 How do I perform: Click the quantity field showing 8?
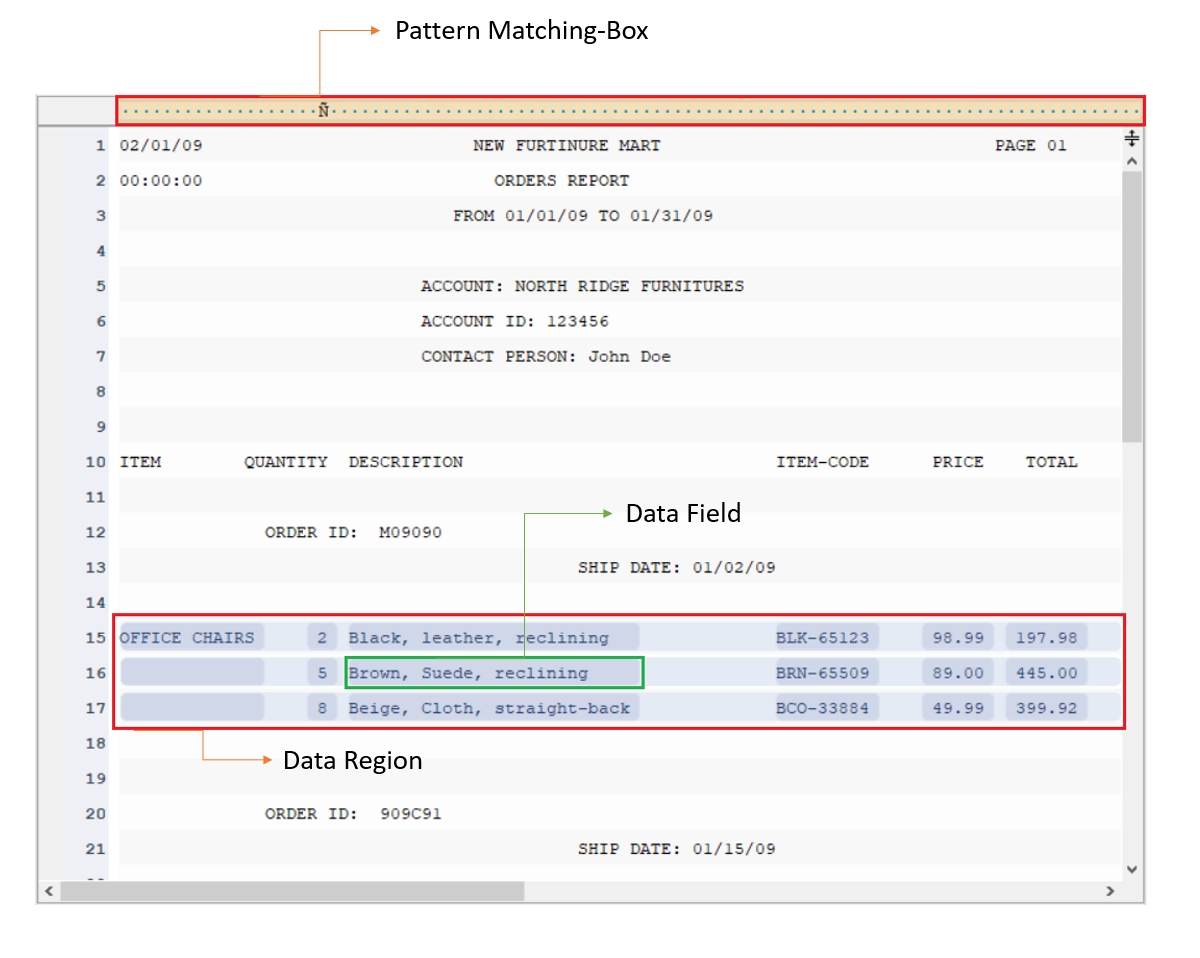pyautogui.click(x=322, y=708)
